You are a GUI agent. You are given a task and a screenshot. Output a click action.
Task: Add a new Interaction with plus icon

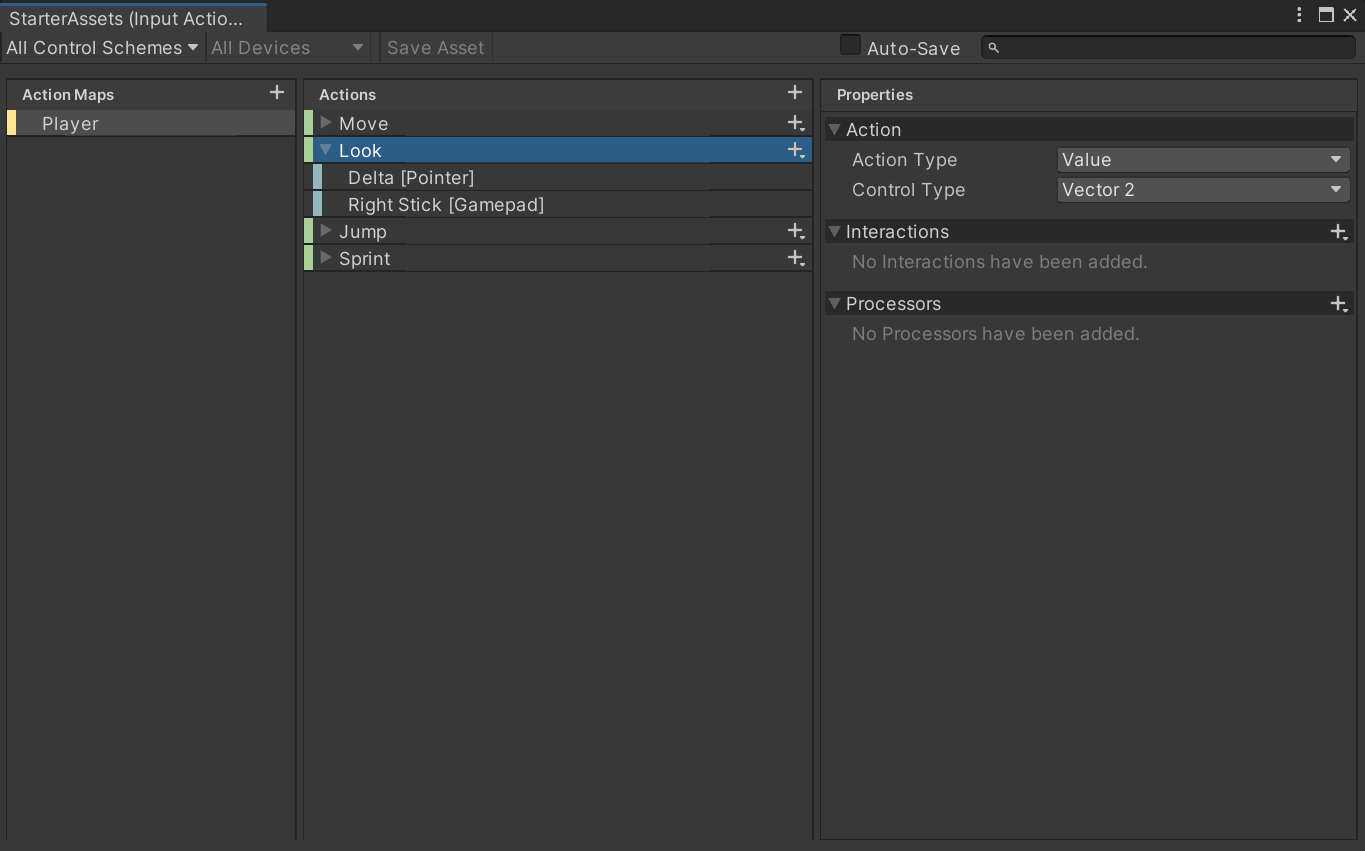(1339, 232)
